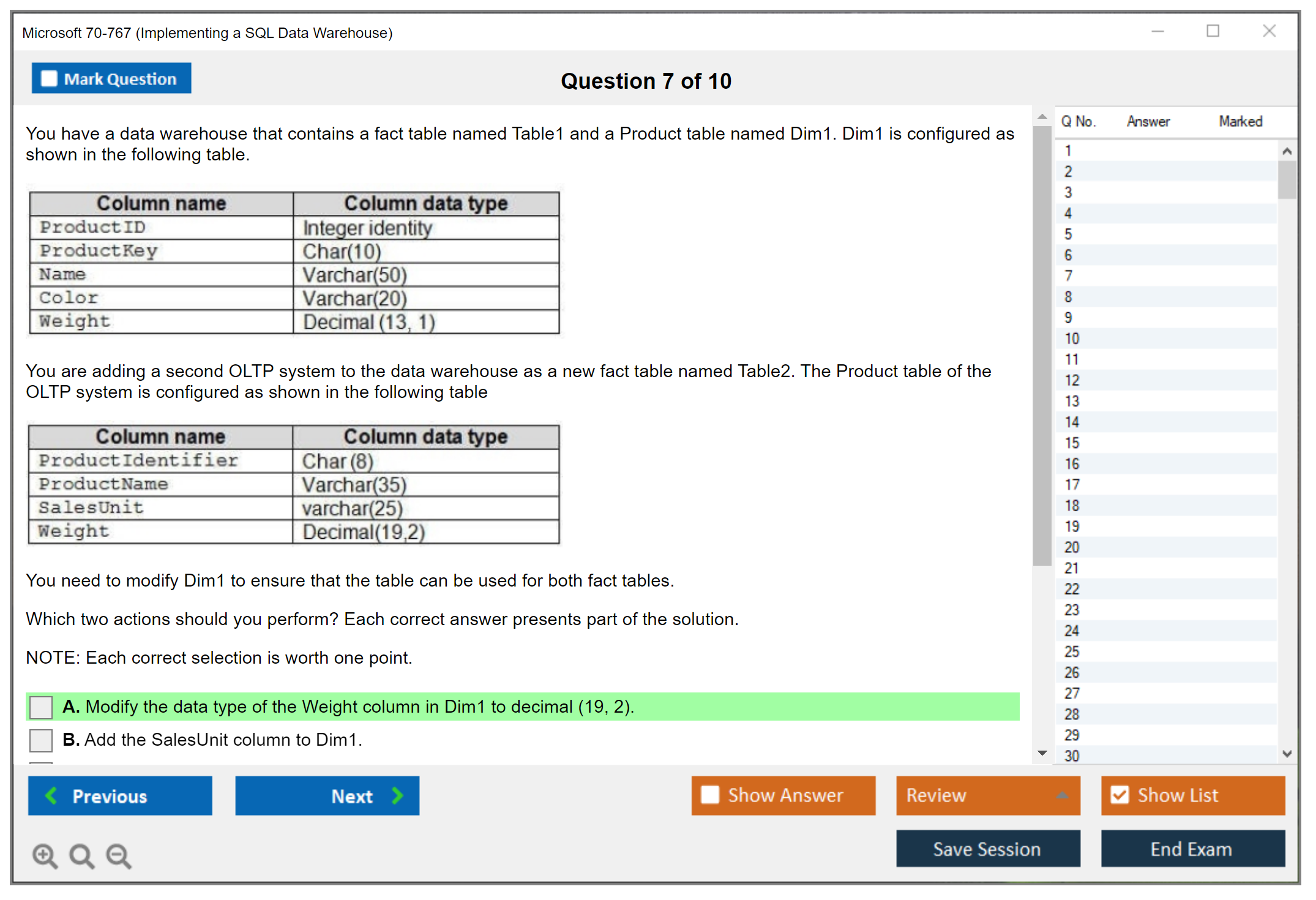Click the green right arrow on Next
Screen dimensions: 1316x900
[x=397, y=795]
